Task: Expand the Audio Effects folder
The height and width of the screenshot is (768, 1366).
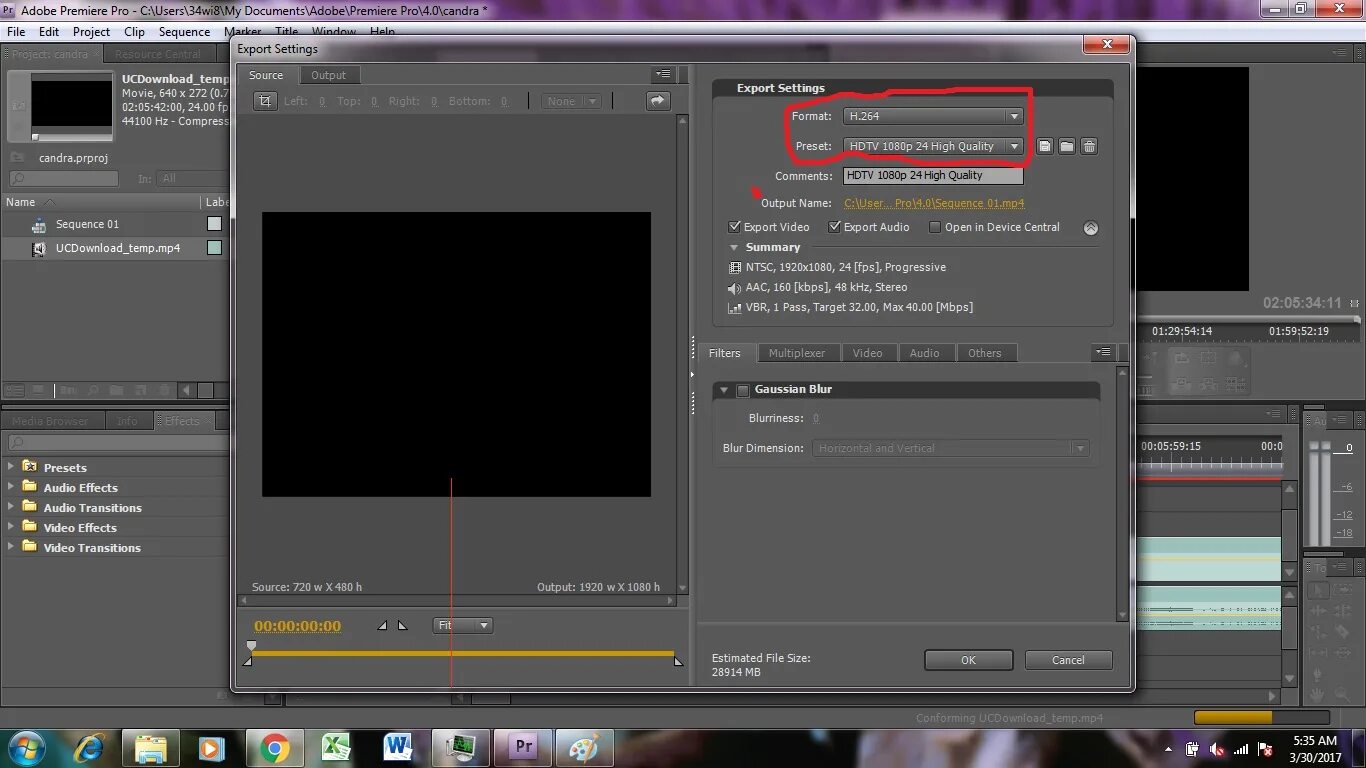Action: [10, 487]
